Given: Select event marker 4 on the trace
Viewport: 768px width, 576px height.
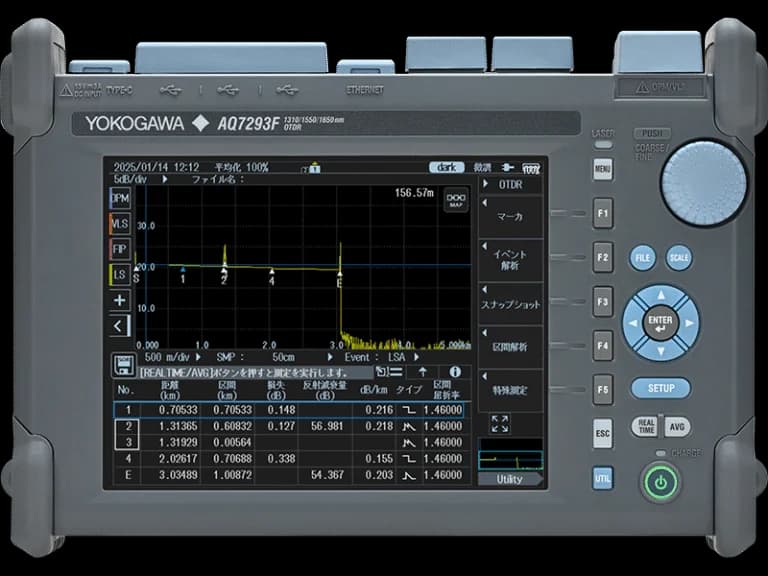Looking at the screenshot, I should [272, 277].
